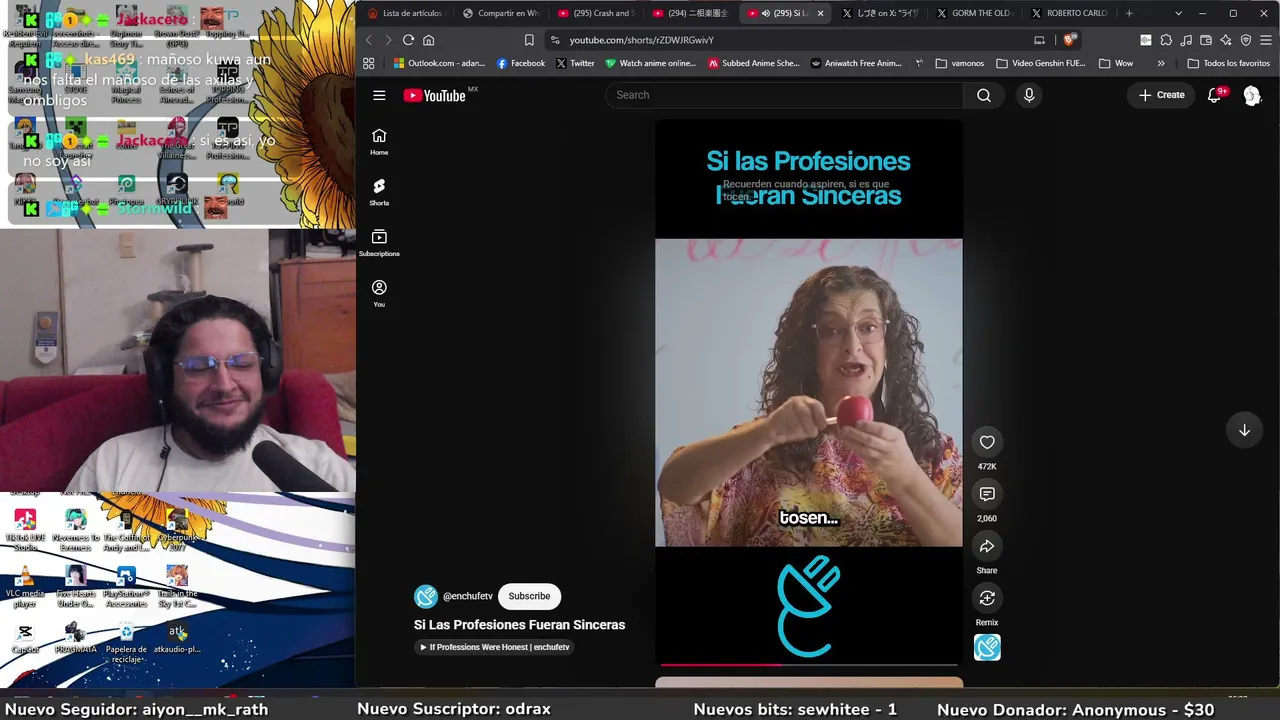Switch to the 'ROBERTO CARLO' tab
Viewport: 1280px width, 720px height.
pos(1069,13)
